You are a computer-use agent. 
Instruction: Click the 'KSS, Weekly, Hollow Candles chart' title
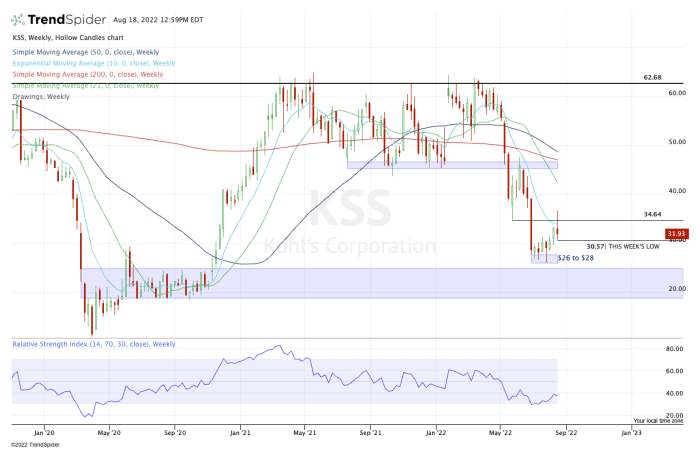point(68,38)
